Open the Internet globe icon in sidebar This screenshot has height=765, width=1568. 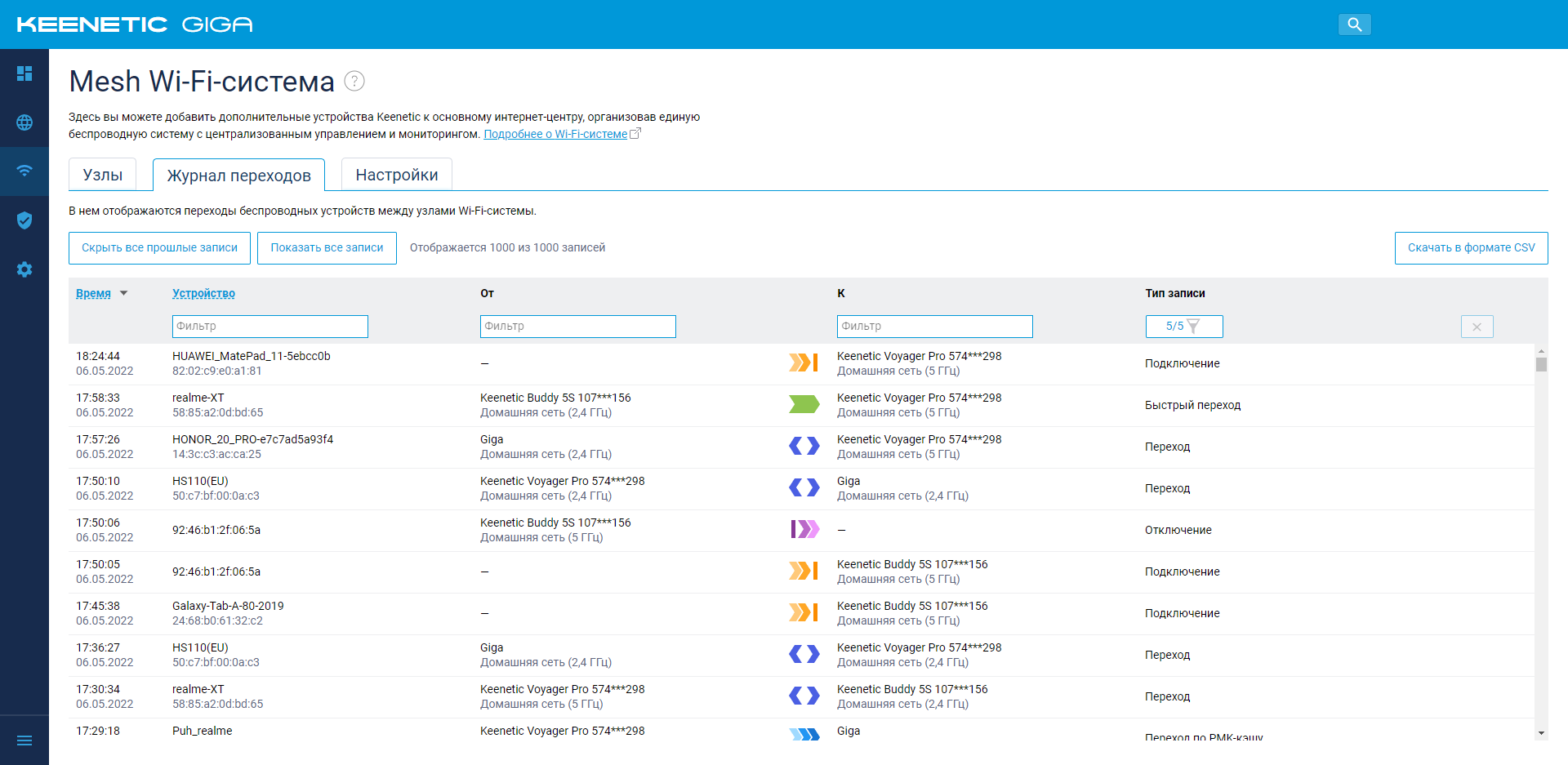[24, 122]
